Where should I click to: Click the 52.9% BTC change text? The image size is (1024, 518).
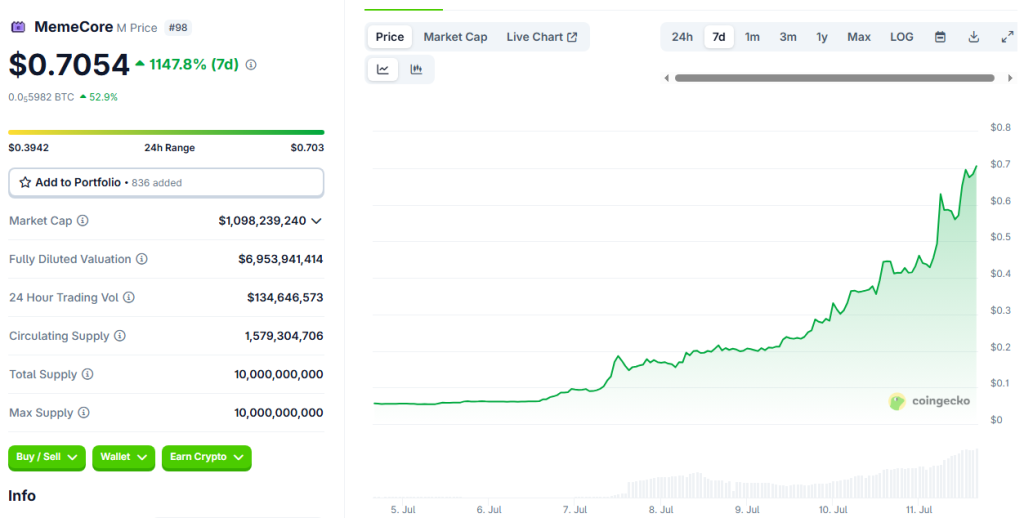pos(103,97)
